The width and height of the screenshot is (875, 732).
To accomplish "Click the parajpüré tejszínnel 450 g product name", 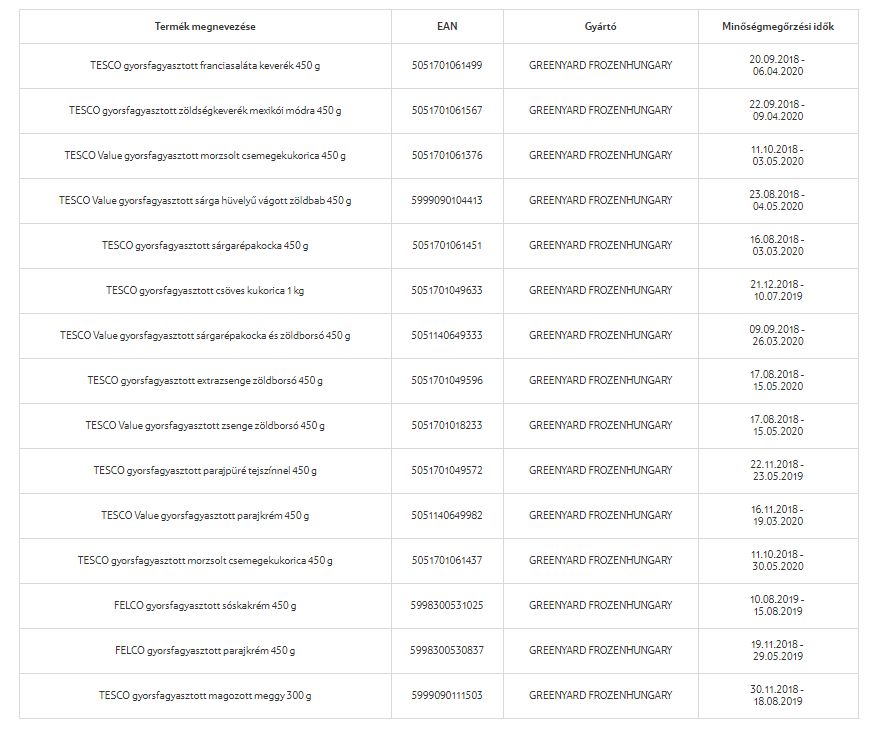I will point(205,471).
